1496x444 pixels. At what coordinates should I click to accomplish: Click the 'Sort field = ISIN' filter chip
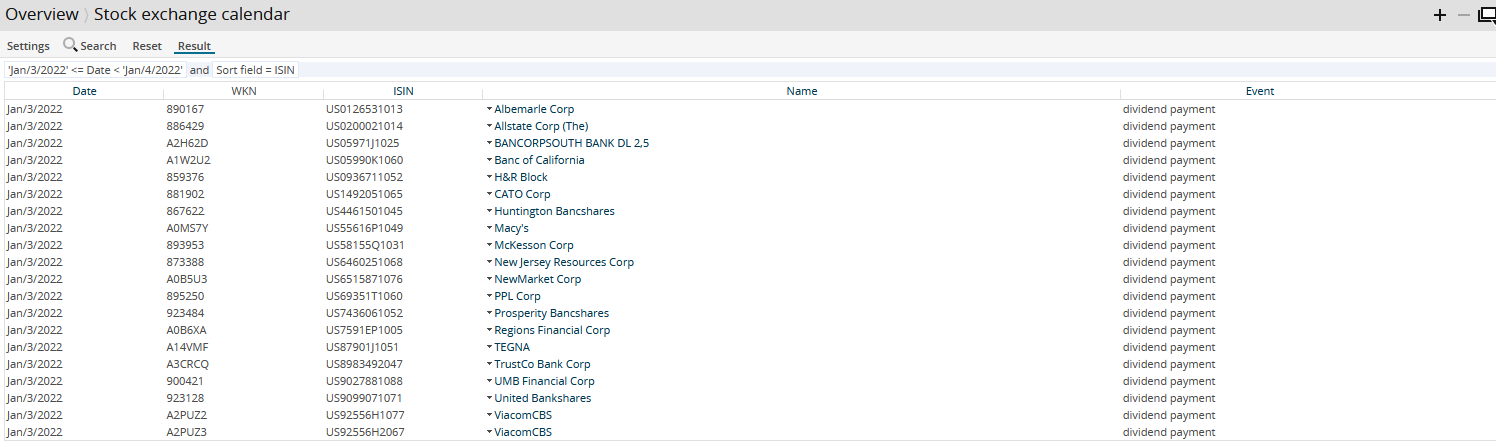pos(255,70)
